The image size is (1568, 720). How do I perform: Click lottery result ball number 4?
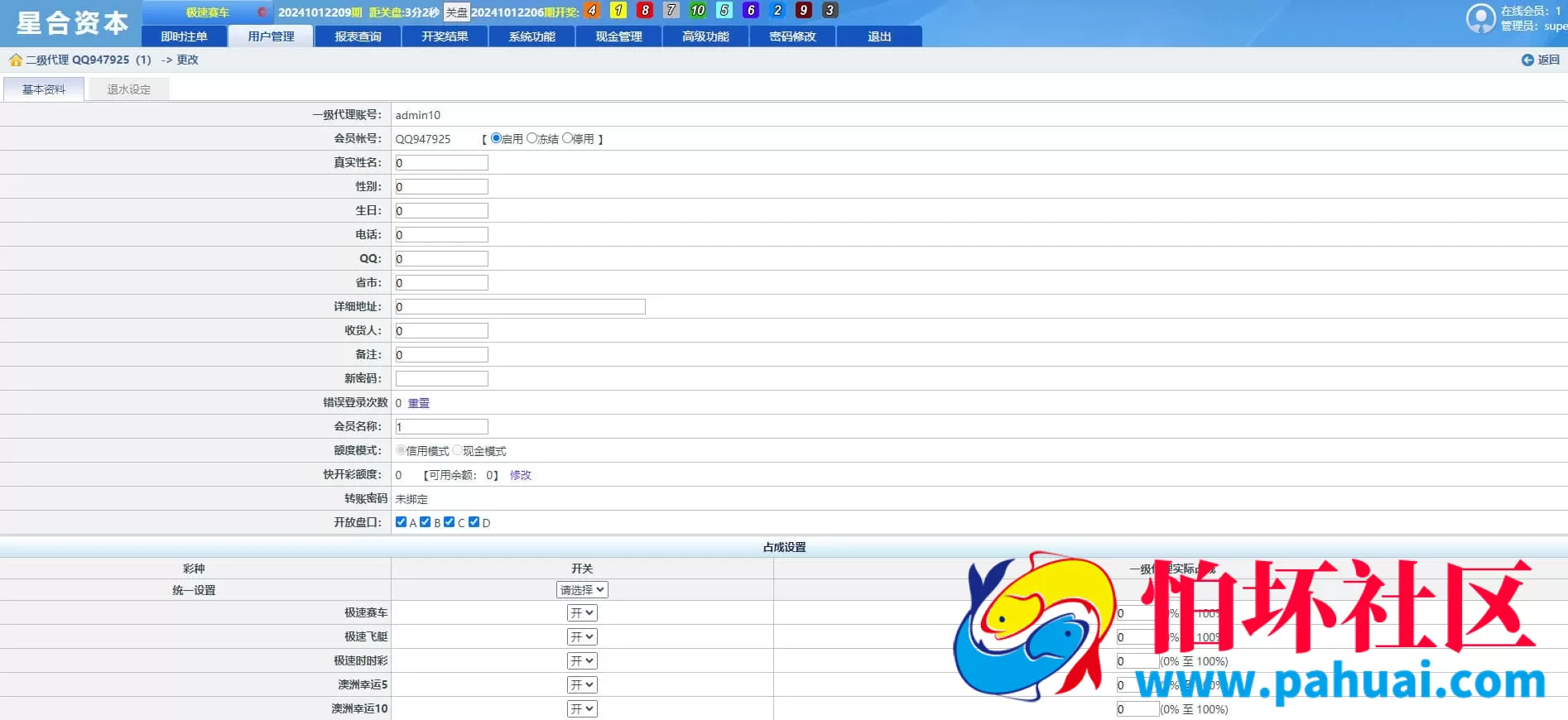(592, 11)
